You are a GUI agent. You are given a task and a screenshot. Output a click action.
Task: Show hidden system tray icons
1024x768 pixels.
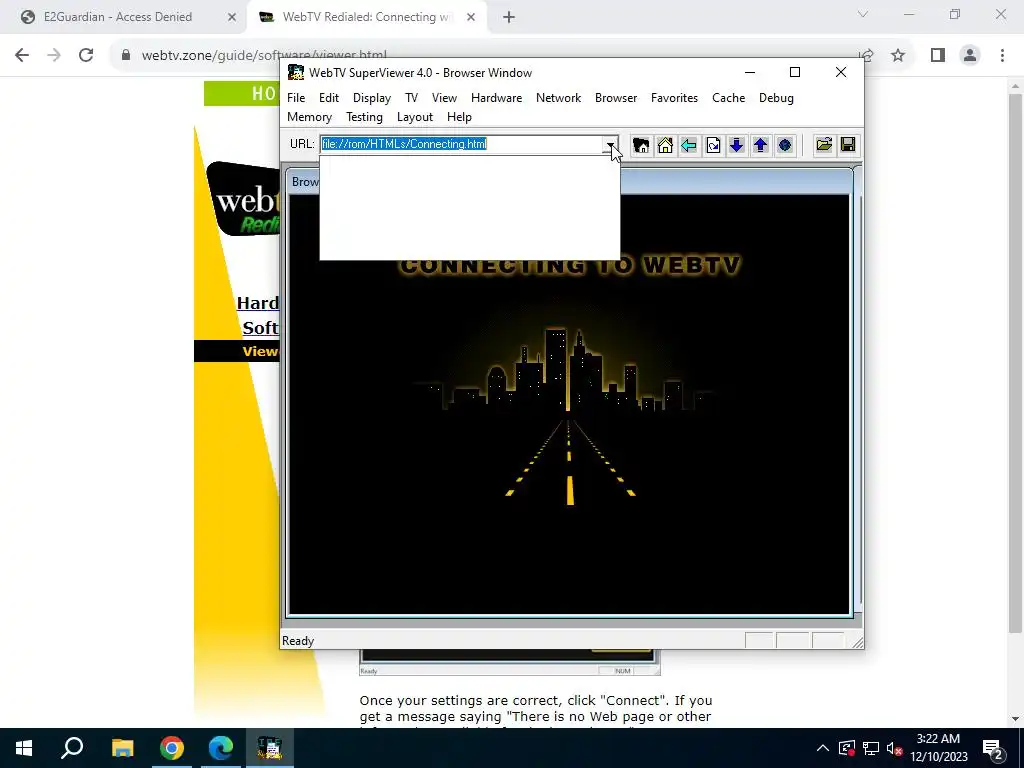(x=823, y=748)
